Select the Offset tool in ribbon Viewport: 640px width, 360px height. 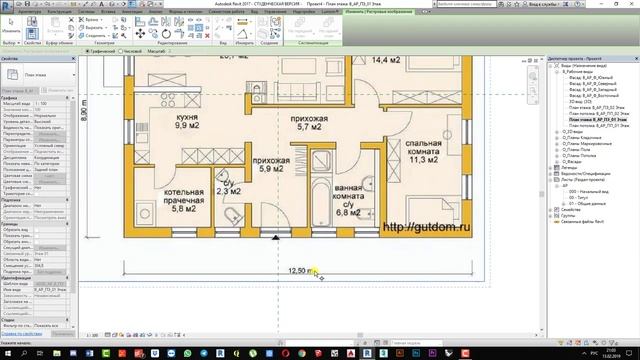(x=153, y=21)
